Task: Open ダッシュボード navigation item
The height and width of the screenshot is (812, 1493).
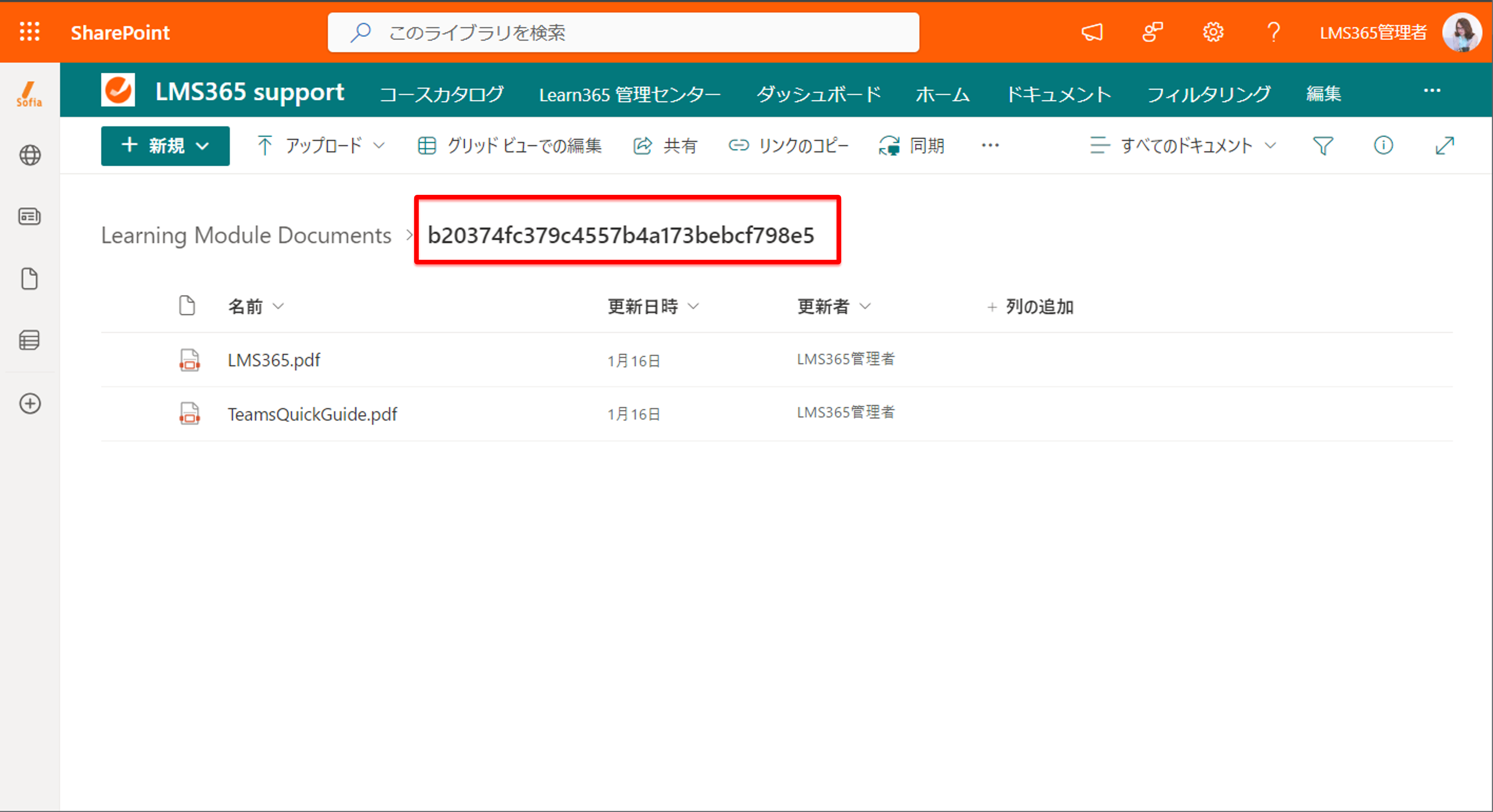Action: 819,94
